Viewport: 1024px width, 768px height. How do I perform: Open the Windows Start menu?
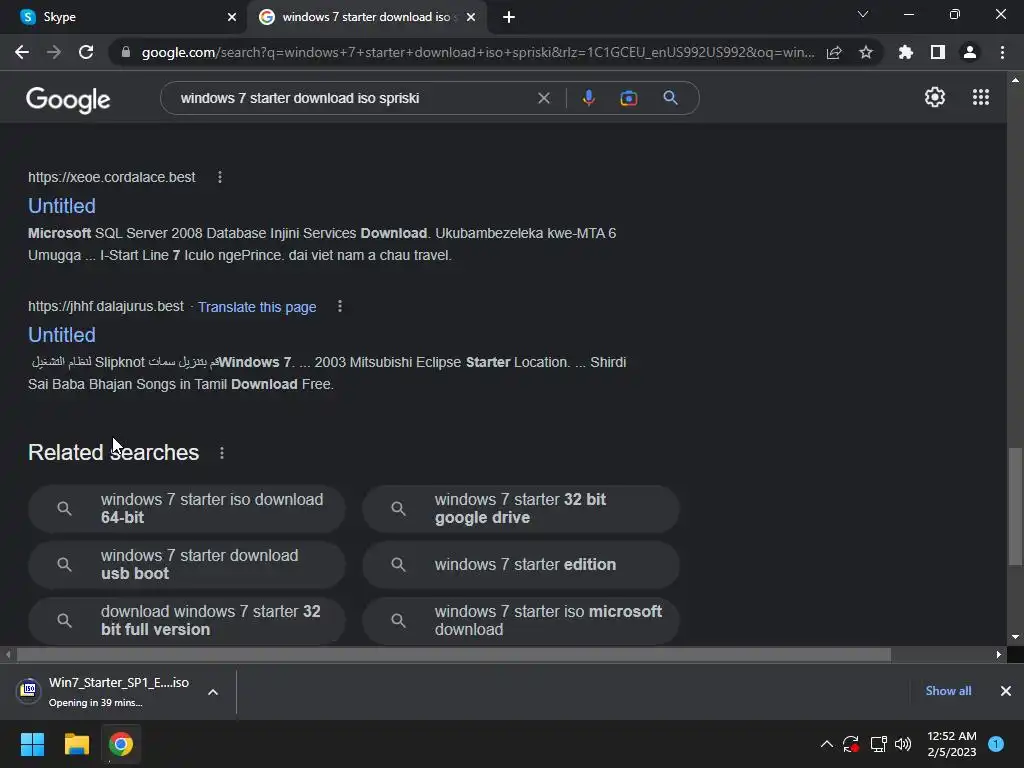click(32, 744)
